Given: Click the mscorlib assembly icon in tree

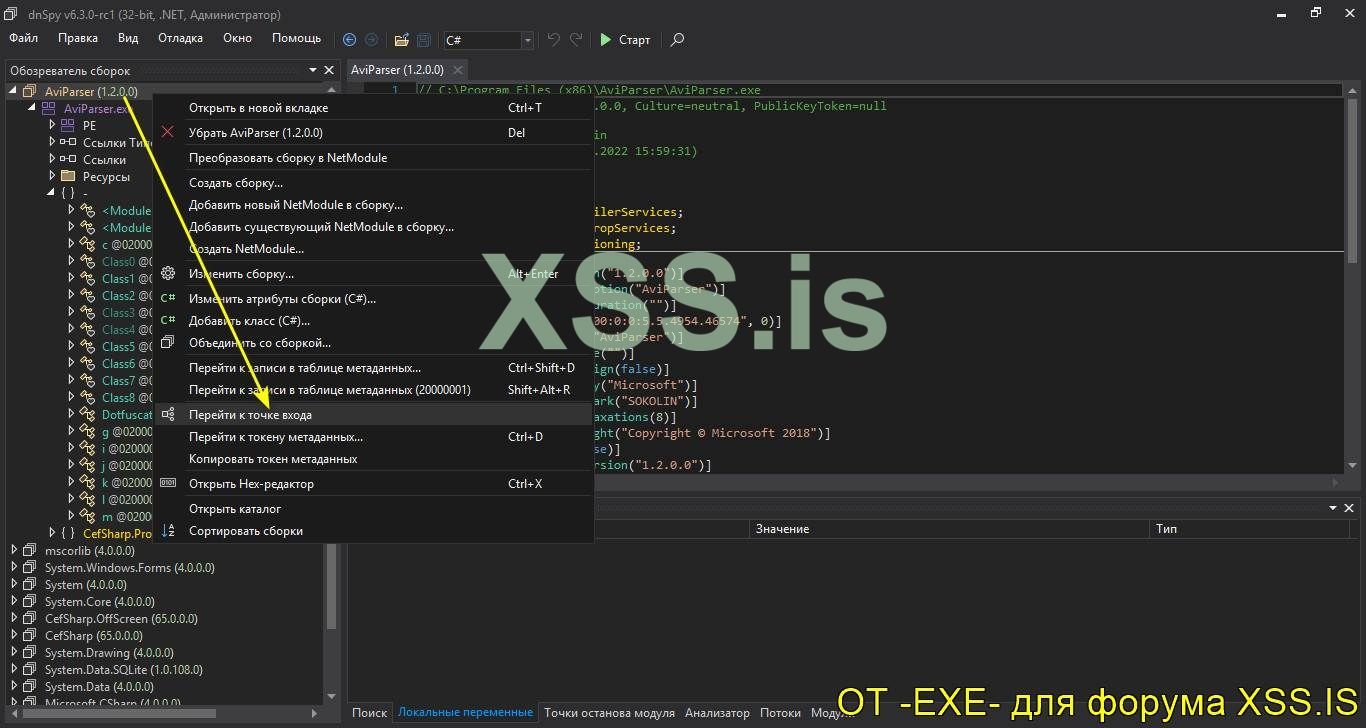Looking at the screenshot, I should 29,551.
